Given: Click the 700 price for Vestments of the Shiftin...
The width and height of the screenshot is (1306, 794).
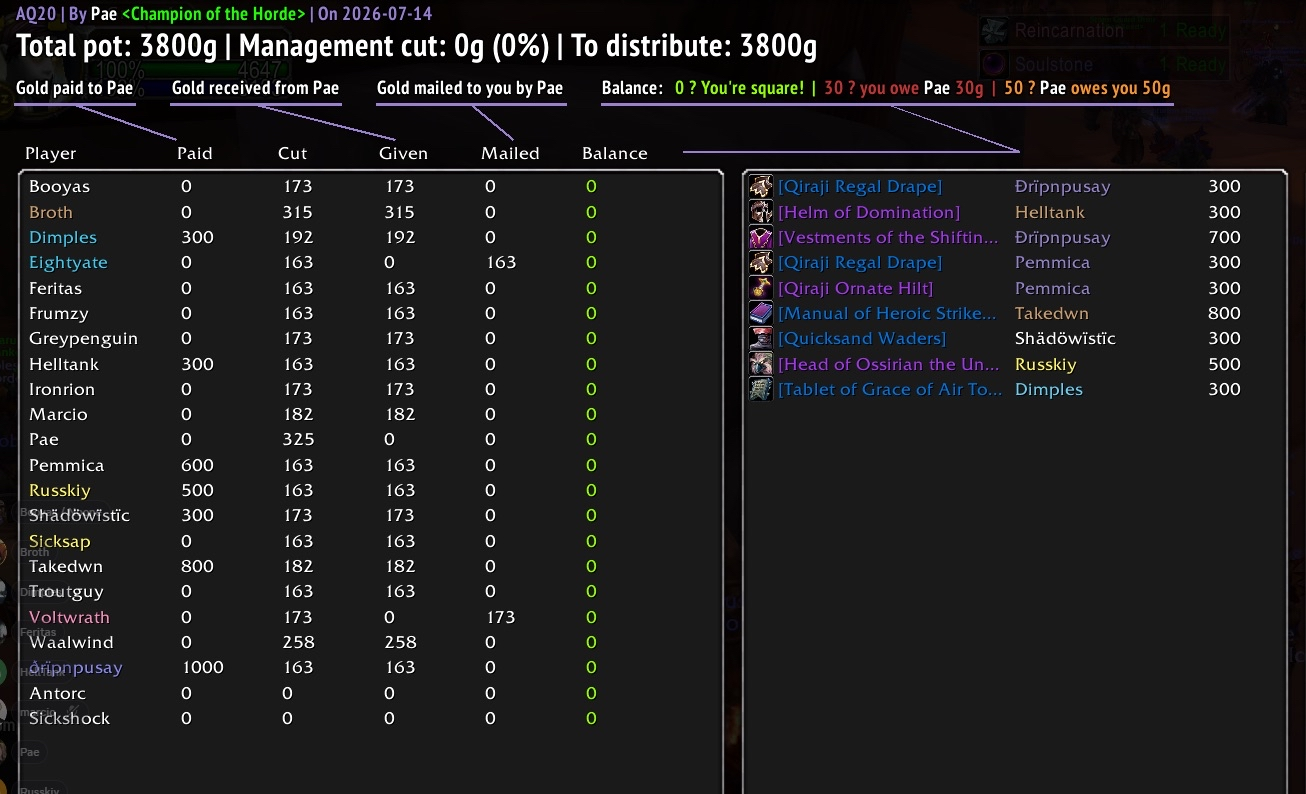Looking at the screenshot, I should [1224, 237].
